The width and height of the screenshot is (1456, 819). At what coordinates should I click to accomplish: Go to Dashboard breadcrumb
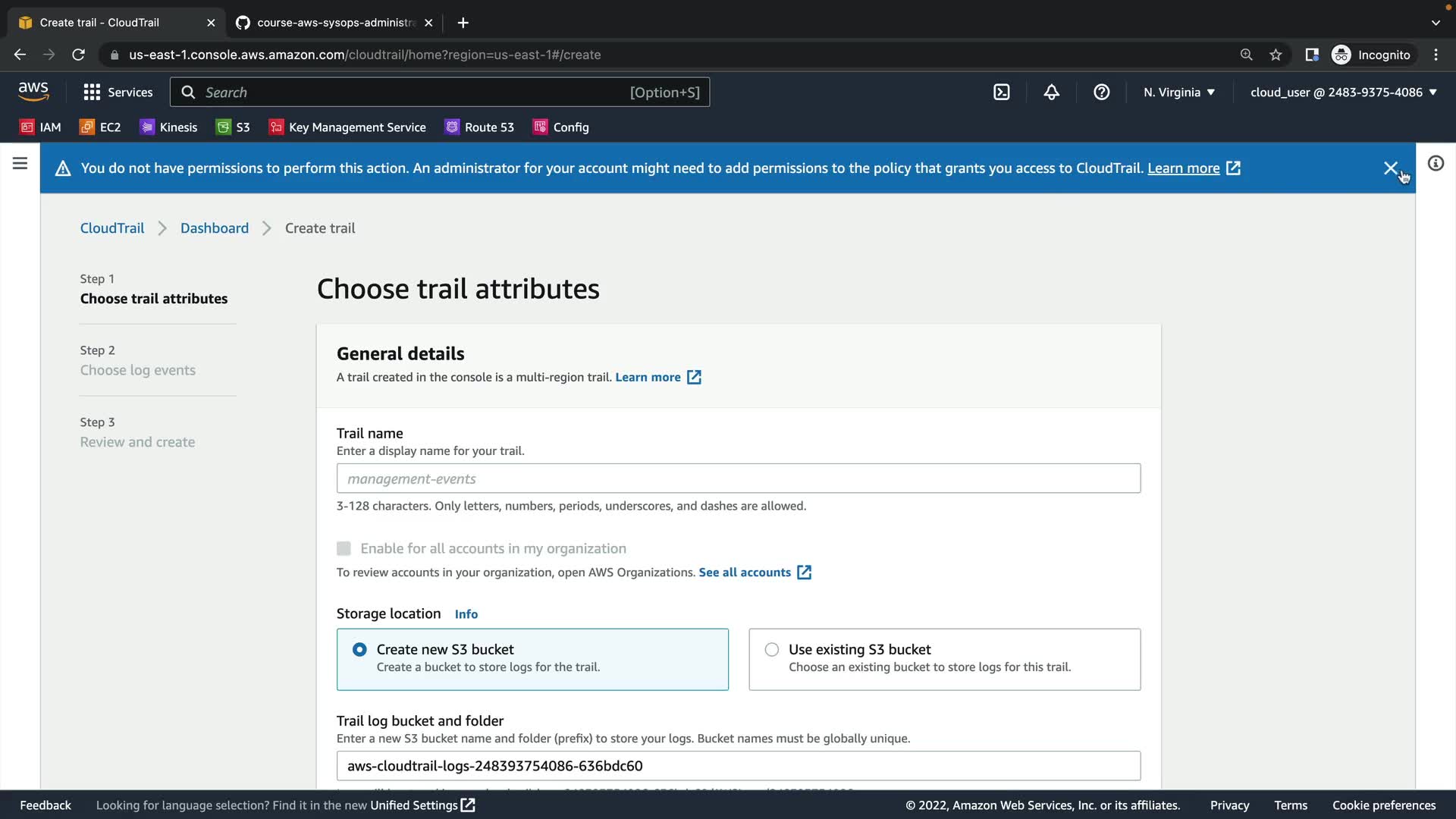point(214,228)
